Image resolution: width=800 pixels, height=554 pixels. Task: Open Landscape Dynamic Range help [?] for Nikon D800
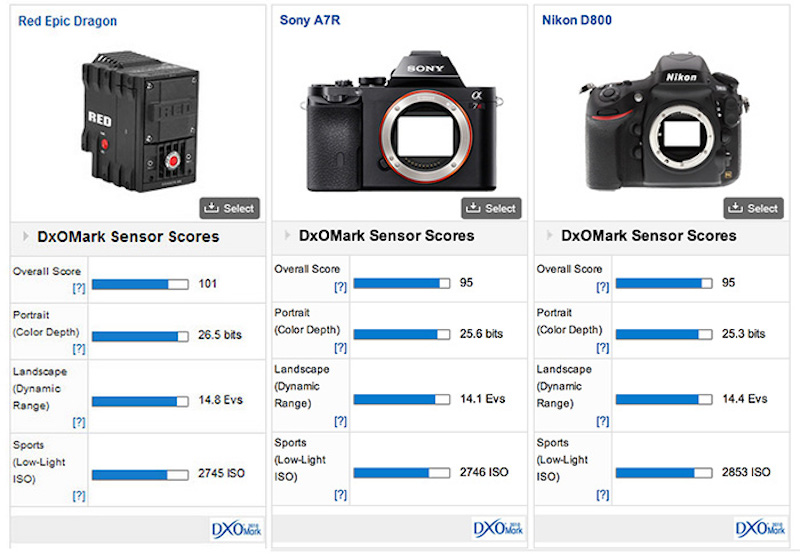(603, 421)
